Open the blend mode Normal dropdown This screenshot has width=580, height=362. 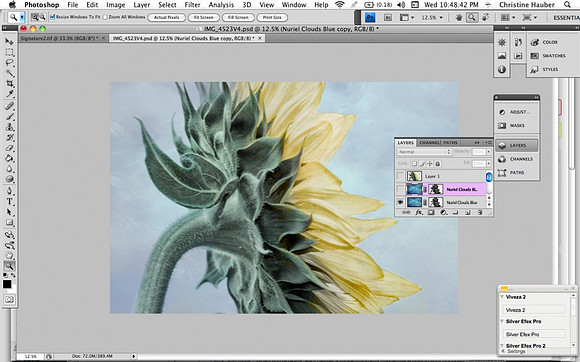(x=425, y=152)
